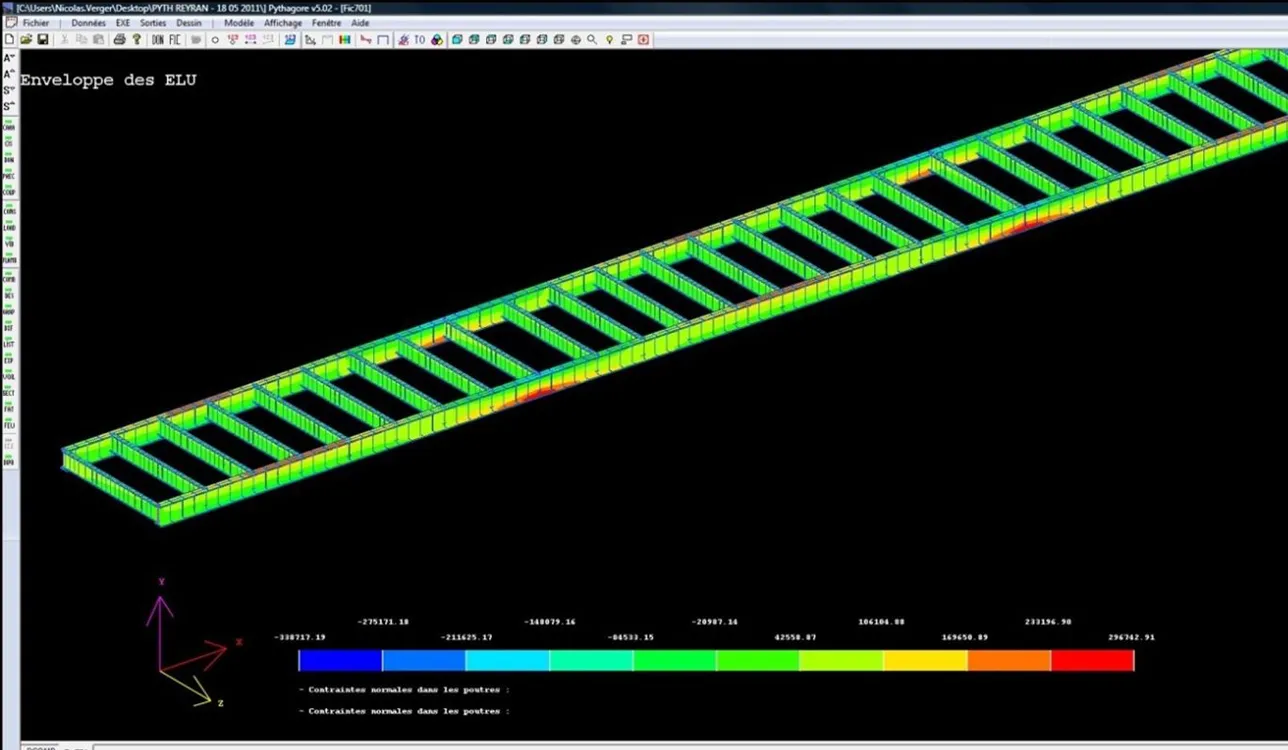Image resolution: width=1288 pixels, height=750 pixels.
Task: Select the FLAMB item in left sidebar
Action: (9, 259)
